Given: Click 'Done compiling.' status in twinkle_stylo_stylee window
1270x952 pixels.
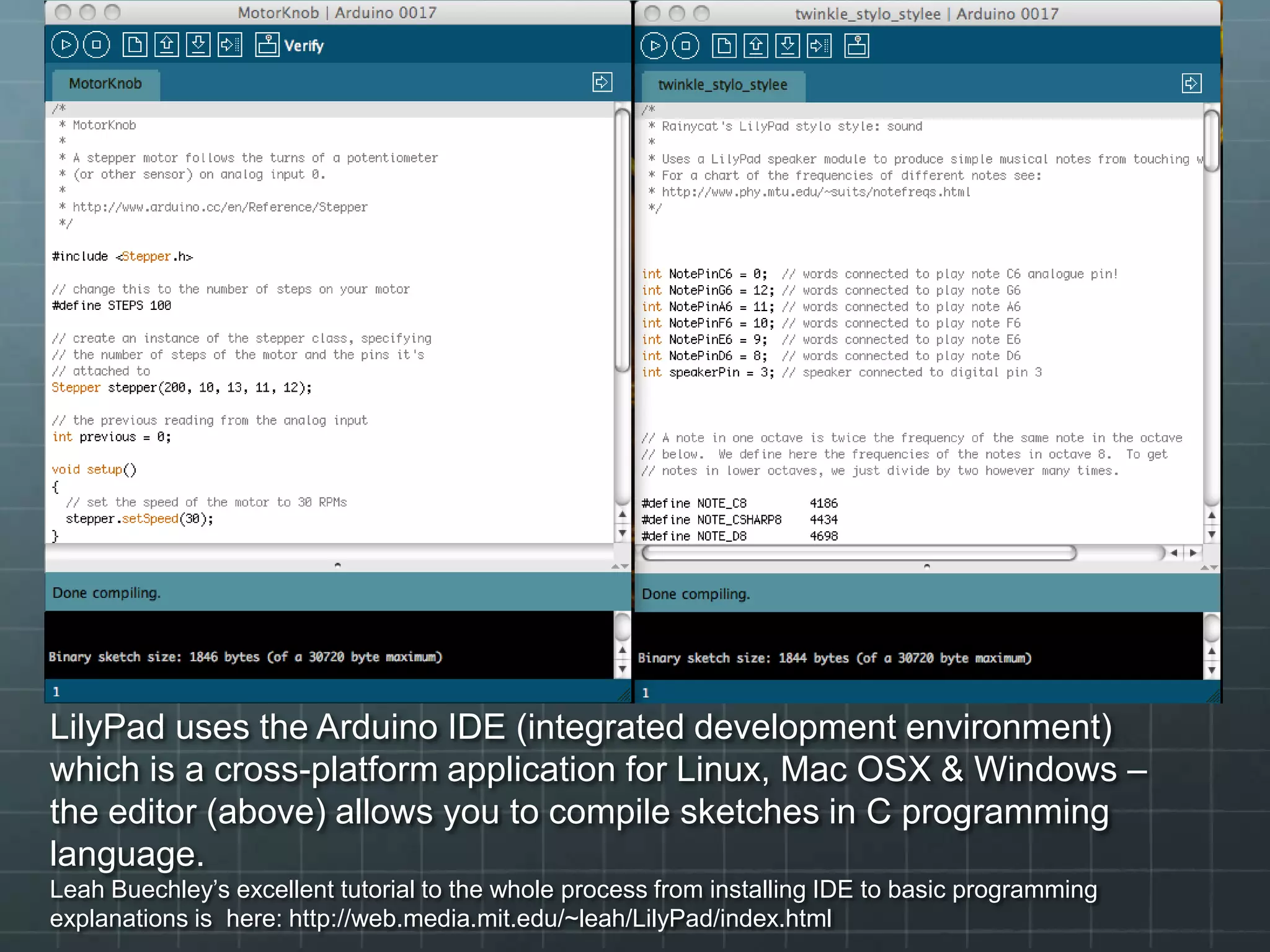Looking at the screenshot, I should [x=696, y=594].
